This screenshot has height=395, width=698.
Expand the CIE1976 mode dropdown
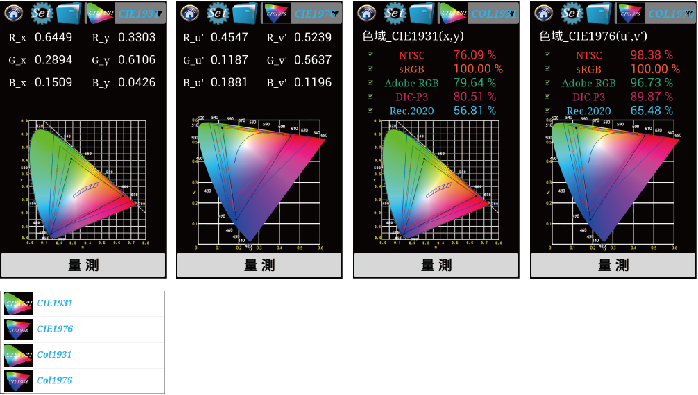pyautogui.click(x=316, y=13)
